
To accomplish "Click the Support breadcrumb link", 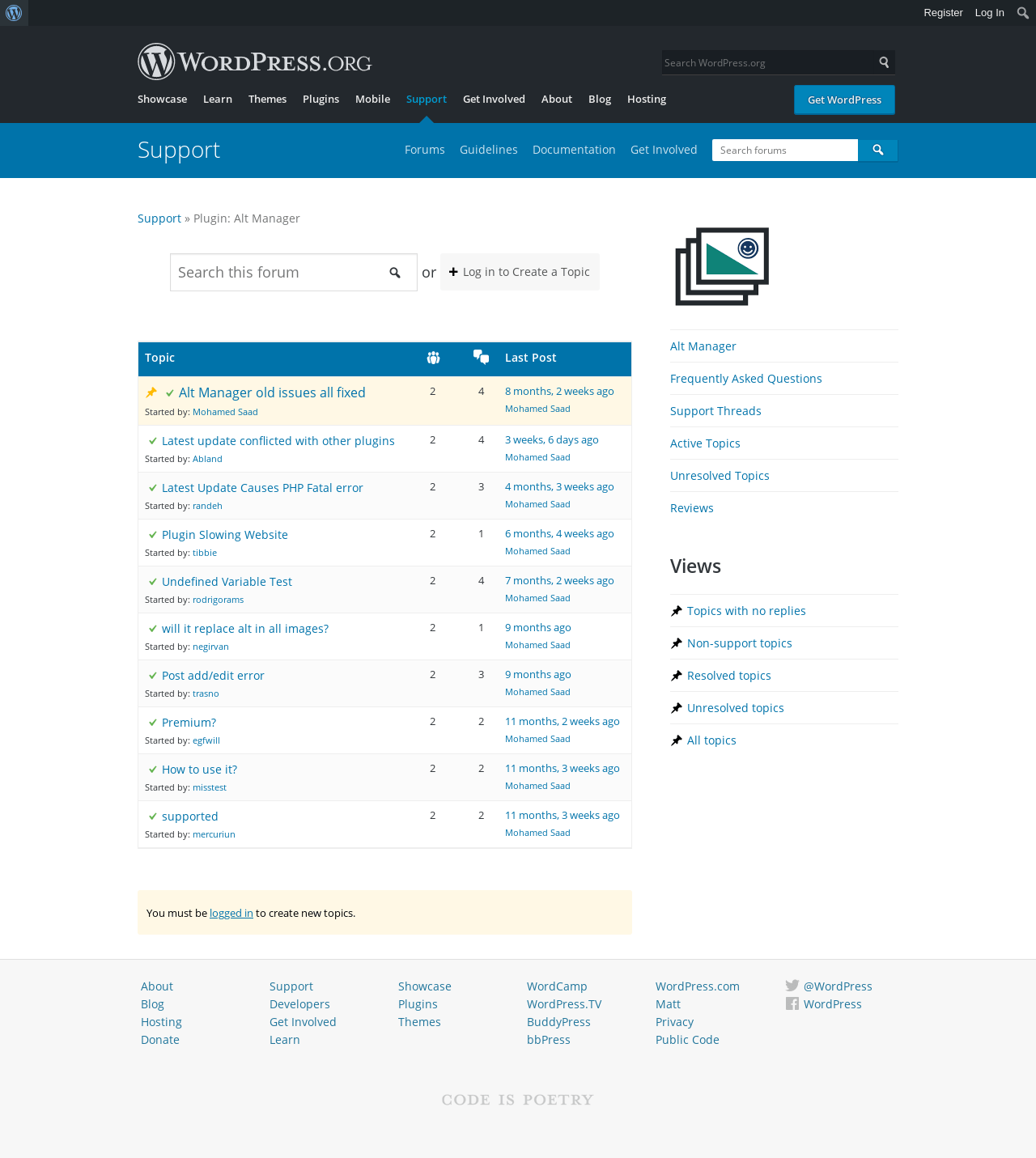I will point(159,218).
